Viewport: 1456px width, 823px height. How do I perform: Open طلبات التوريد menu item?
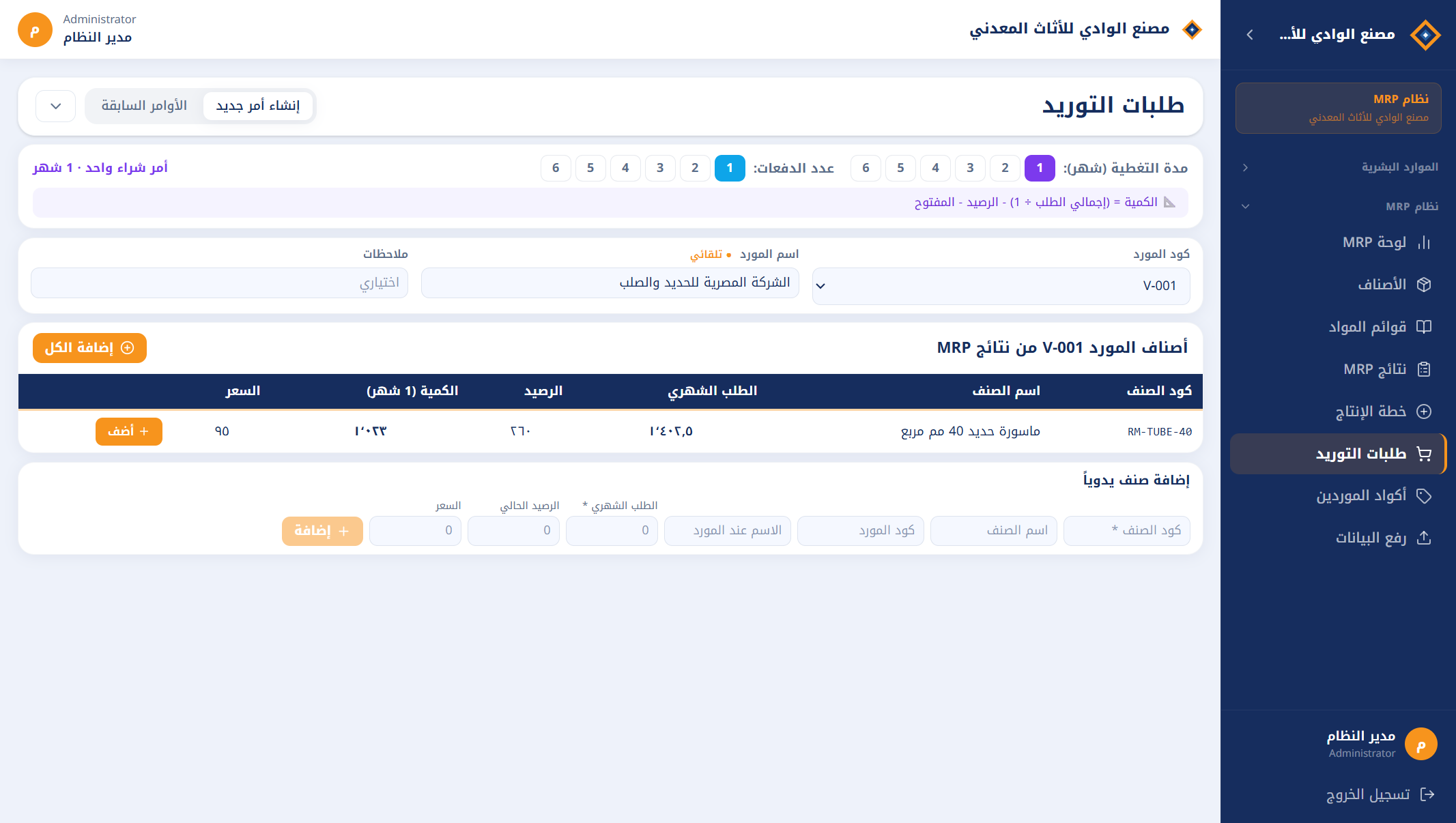(1338, 454)
